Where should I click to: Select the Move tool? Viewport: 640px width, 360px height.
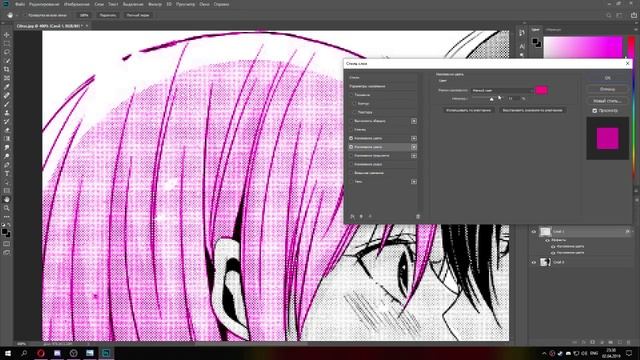(7, 35)
